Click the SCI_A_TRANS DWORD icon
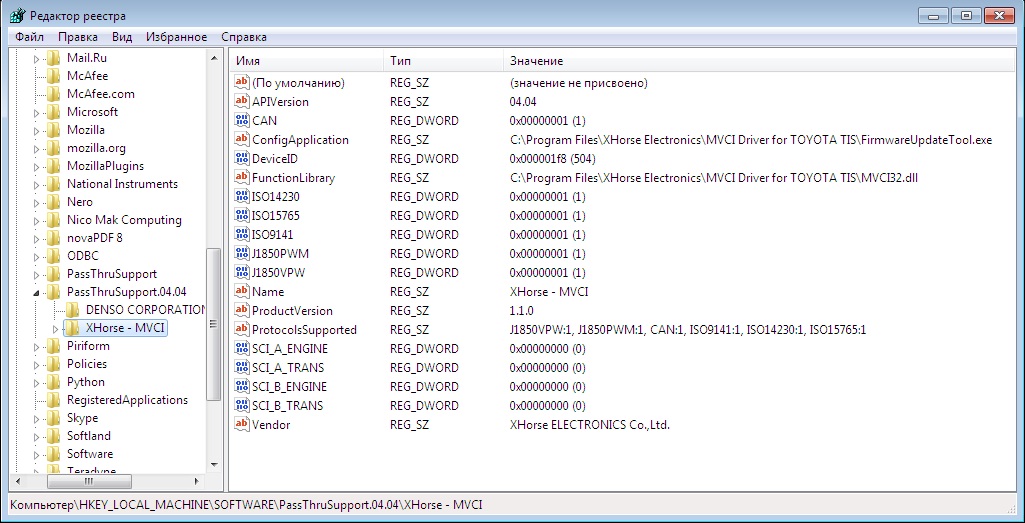 (x=242, y=367)
